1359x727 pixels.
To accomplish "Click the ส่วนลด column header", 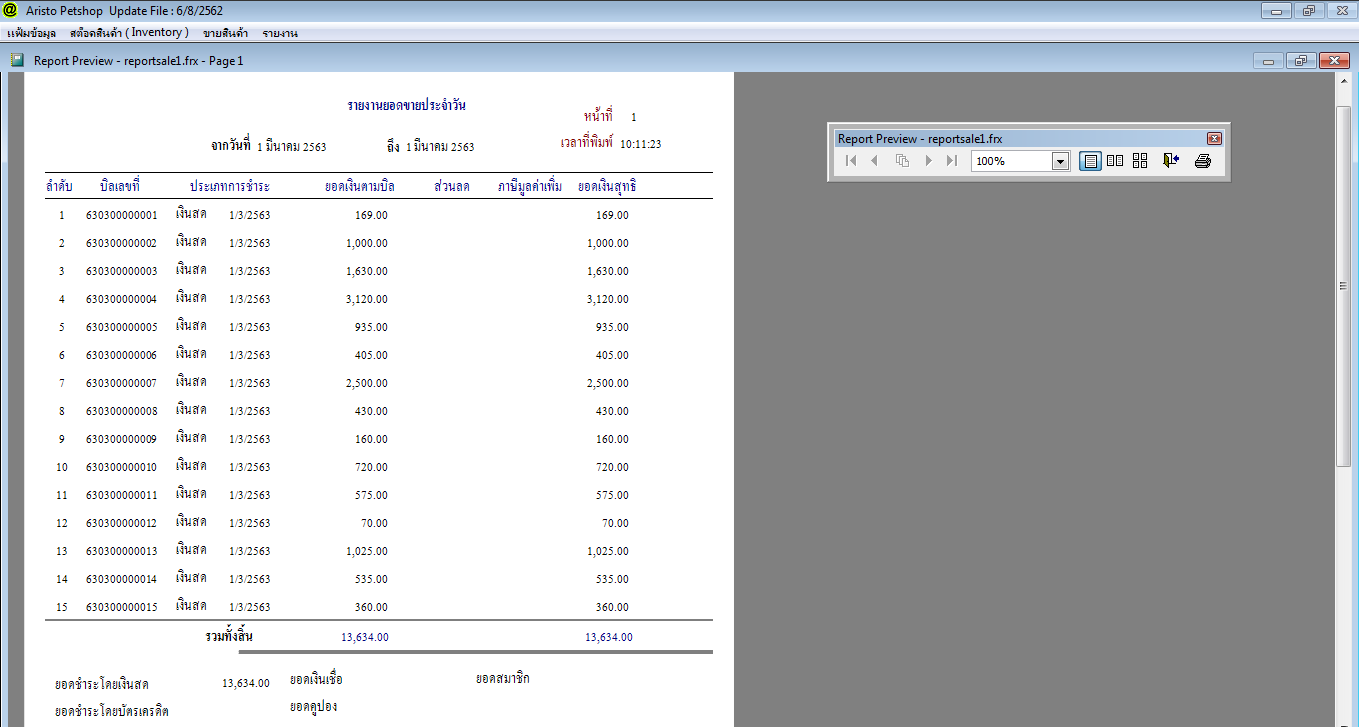I will coord(452,186).
